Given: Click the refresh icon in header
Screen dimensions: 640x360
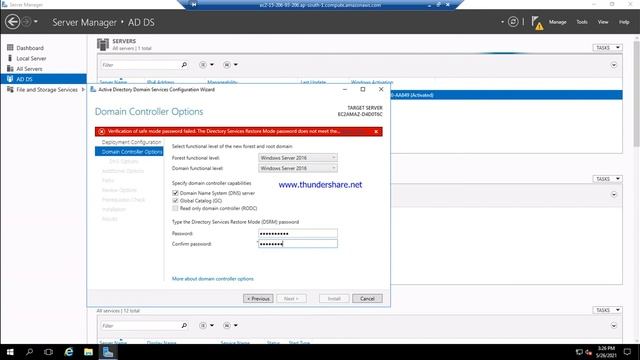Looking at the screenshot, I should (513, 22).
